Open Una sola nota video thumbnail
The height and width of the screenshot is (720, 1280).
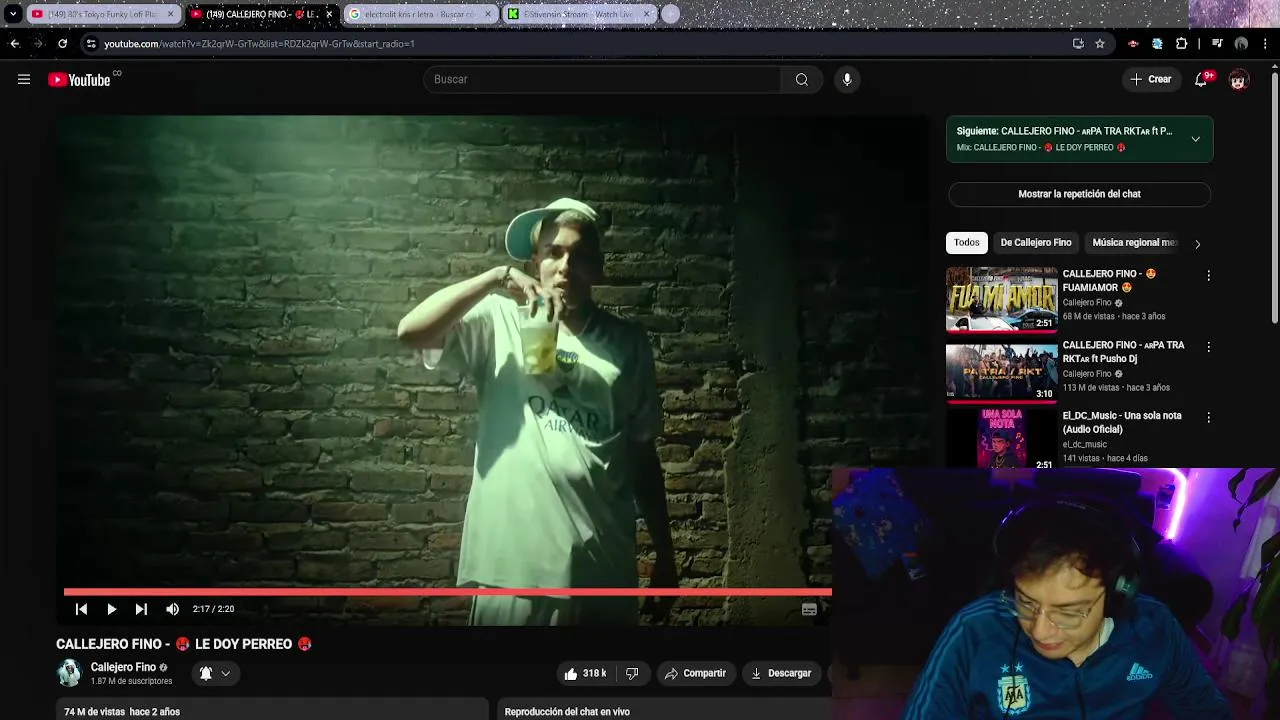pos(1001,440)
